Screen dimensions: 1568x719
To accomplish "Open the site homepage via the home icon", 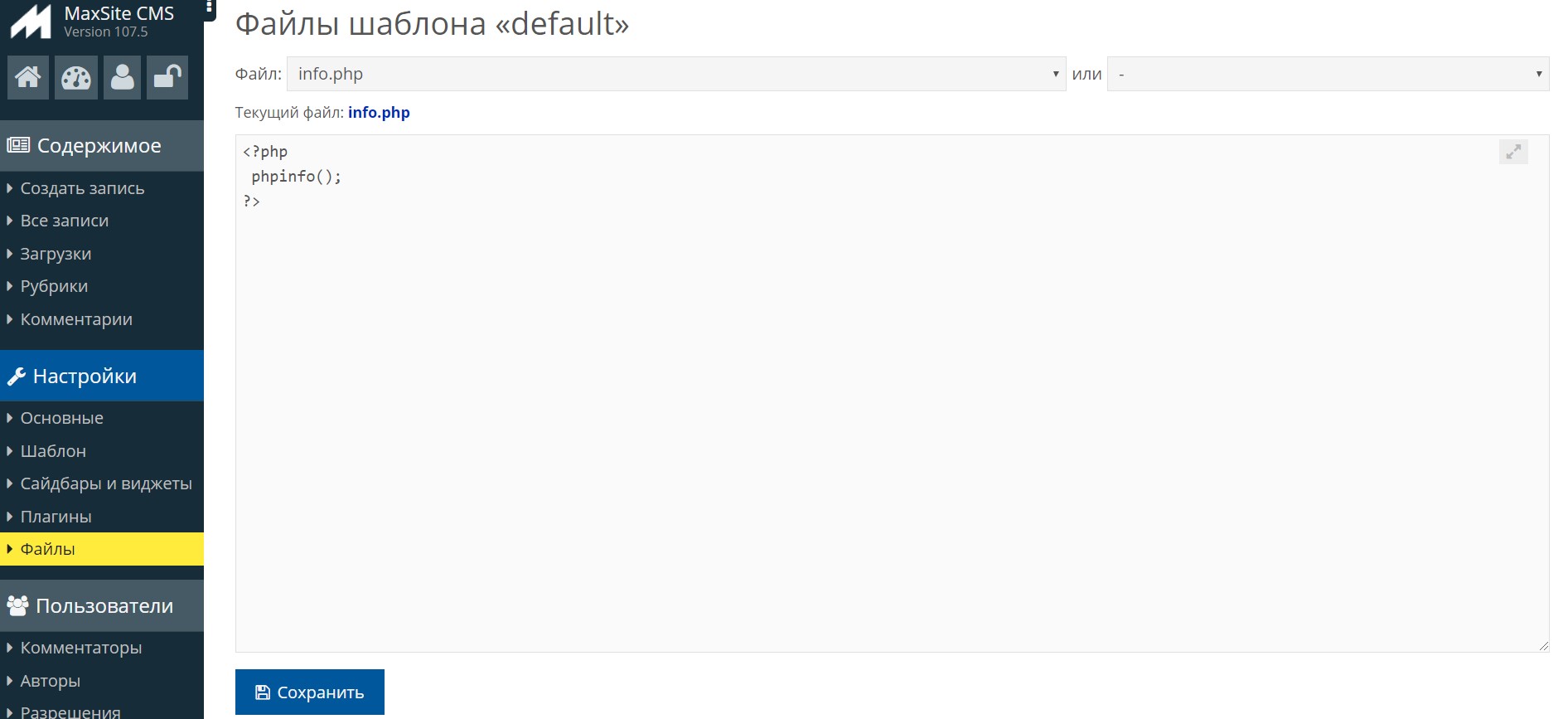I will point(27,77).
